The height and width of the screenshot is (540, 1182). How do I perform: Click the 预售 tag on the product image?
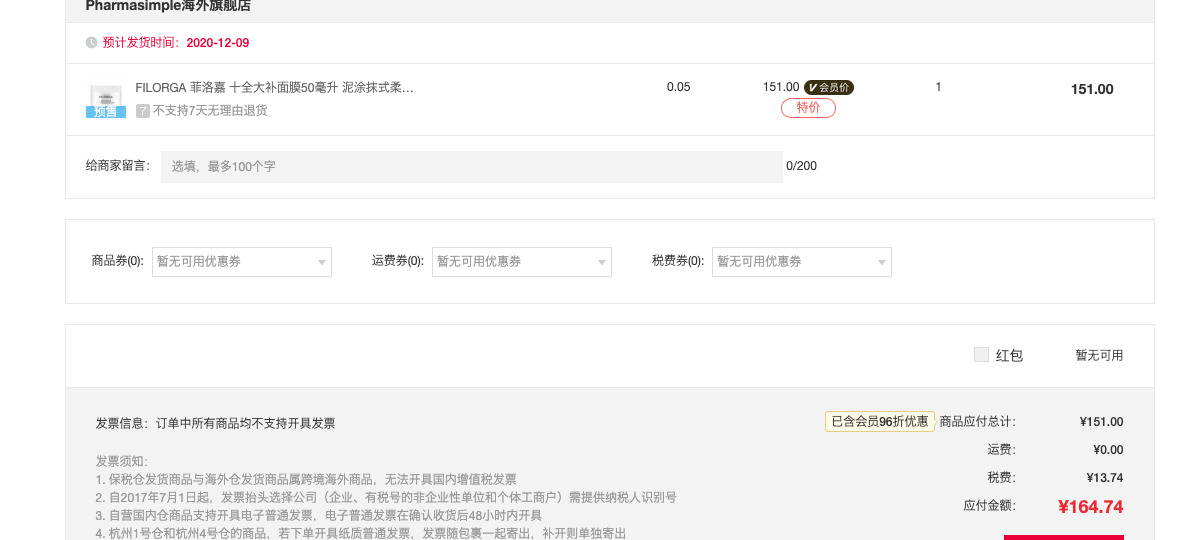[106, 112]
